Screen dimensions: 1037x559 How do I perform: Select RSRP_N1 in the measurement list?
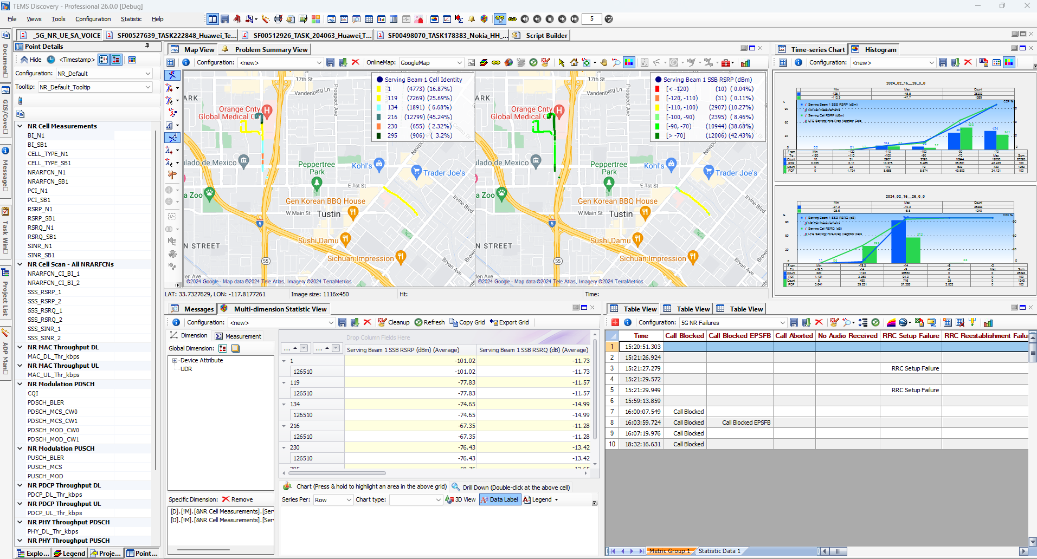40,209
